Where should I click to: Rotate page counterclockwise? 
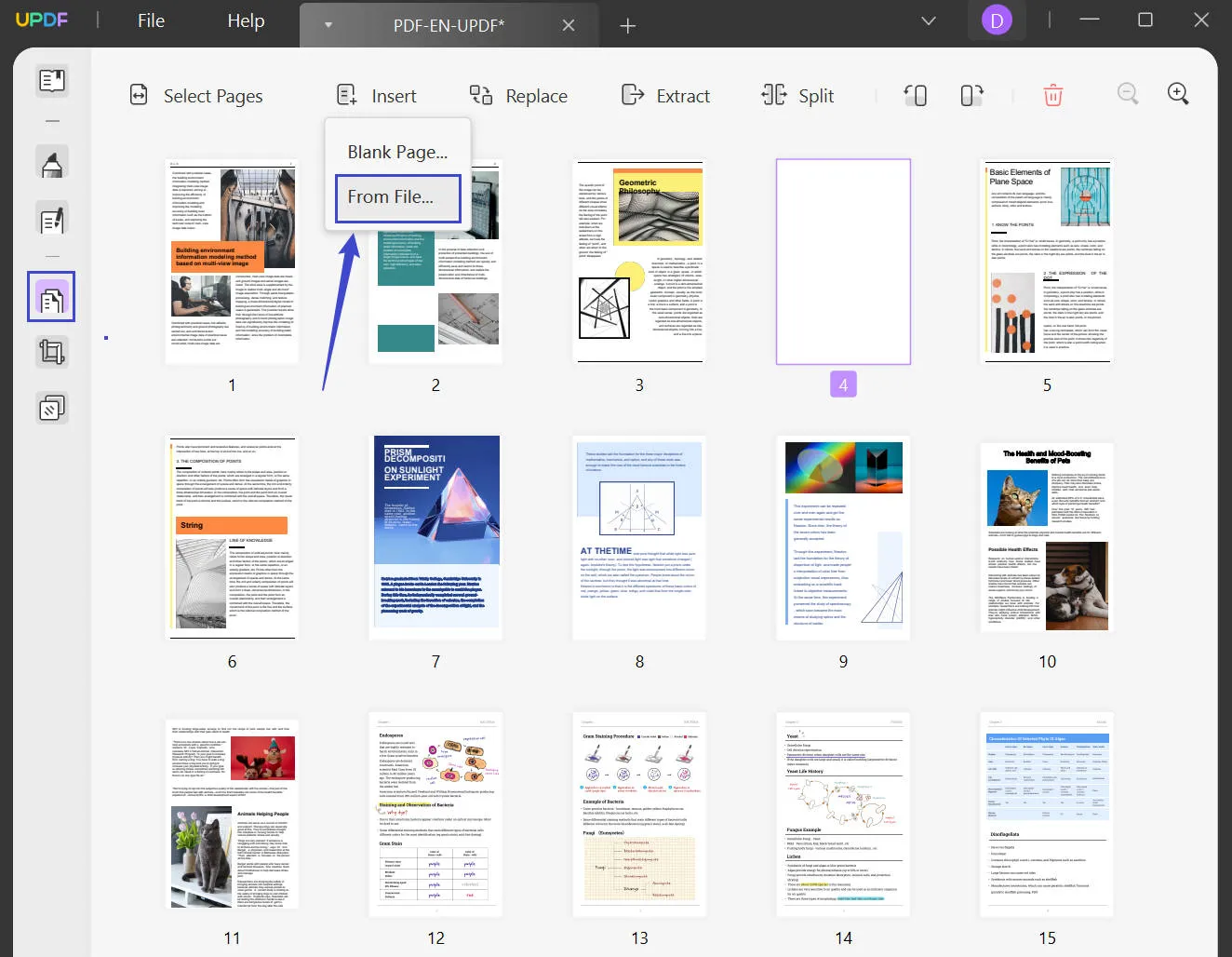916,95
